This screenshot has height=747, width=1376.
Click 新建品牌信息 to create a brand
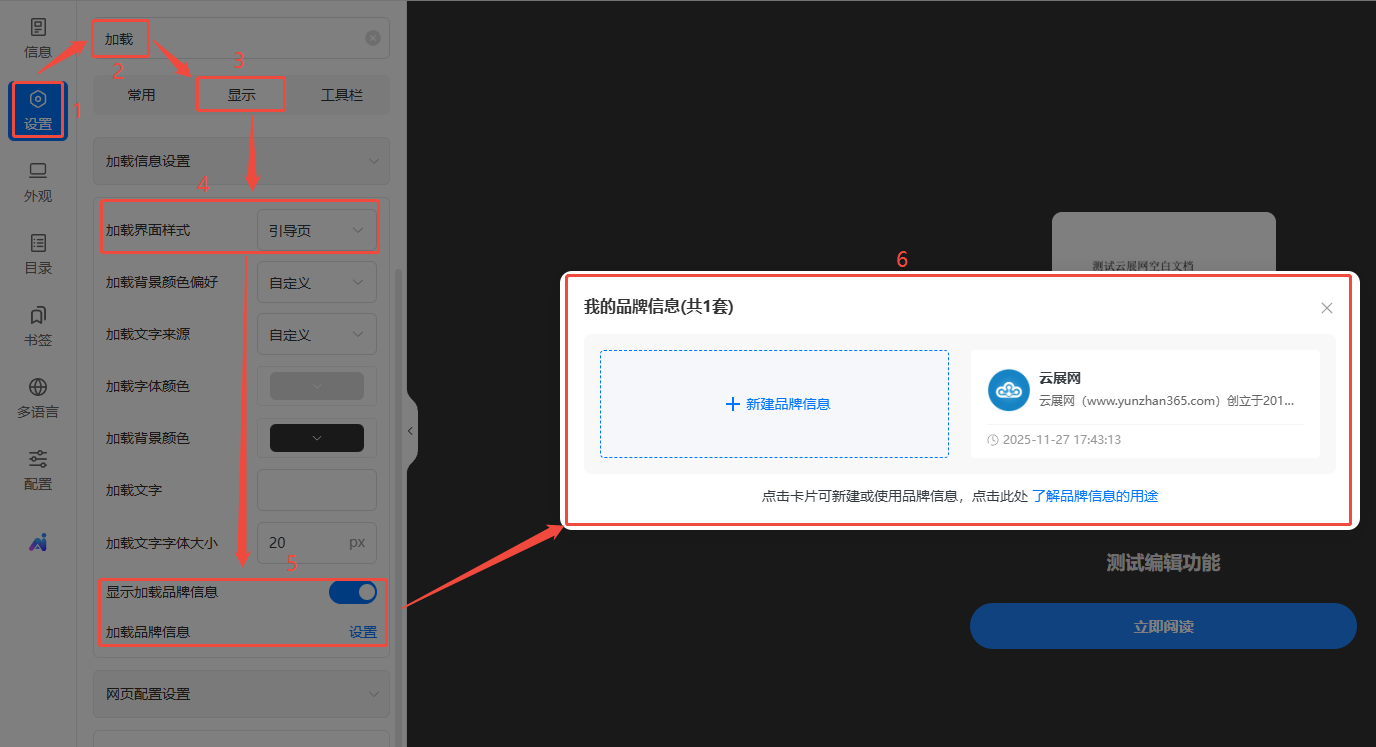tap(775, 404)
